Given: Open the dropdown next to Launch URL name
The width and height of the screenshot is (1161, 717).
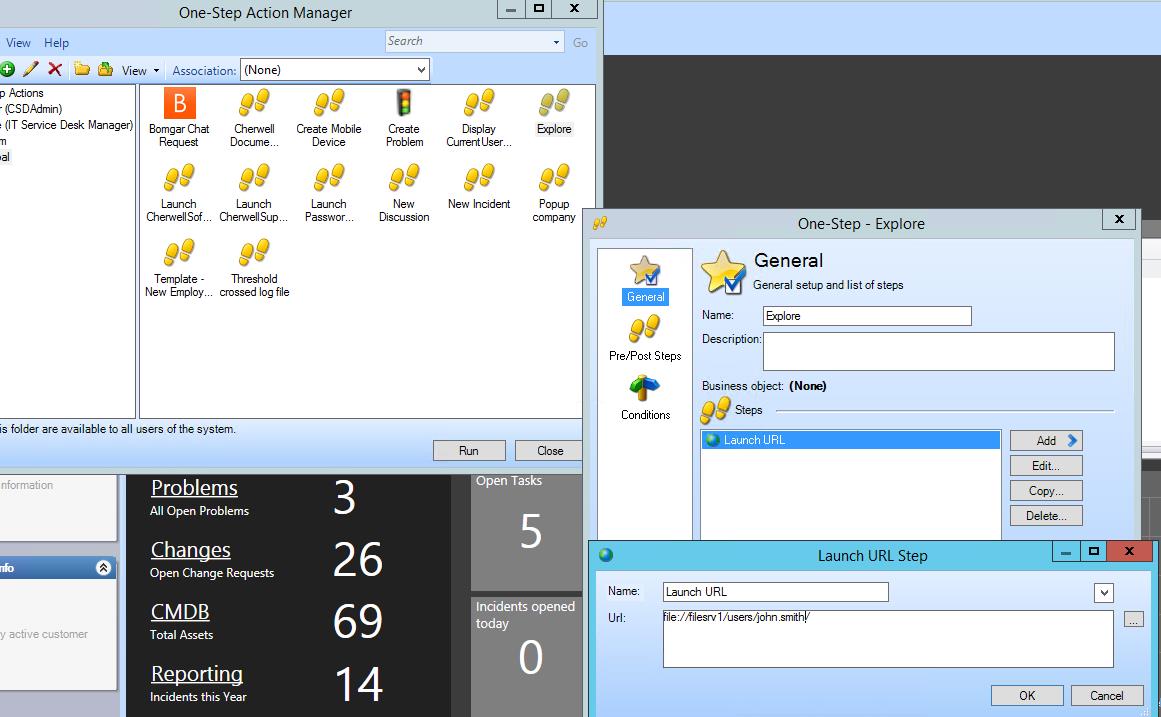Looking at the screenshot, I should pos(1103,592).
